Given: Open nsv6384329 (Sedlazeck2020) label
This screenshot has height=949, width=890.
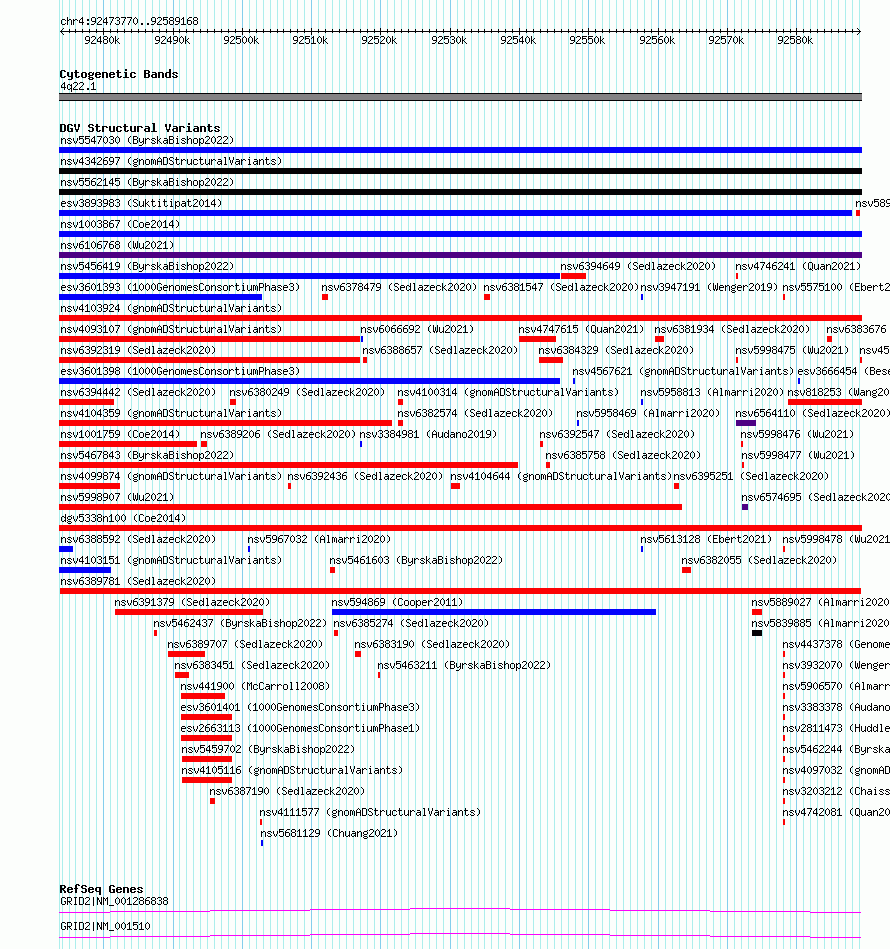Looking at the screenshot, I should click(x=616, y=350).
